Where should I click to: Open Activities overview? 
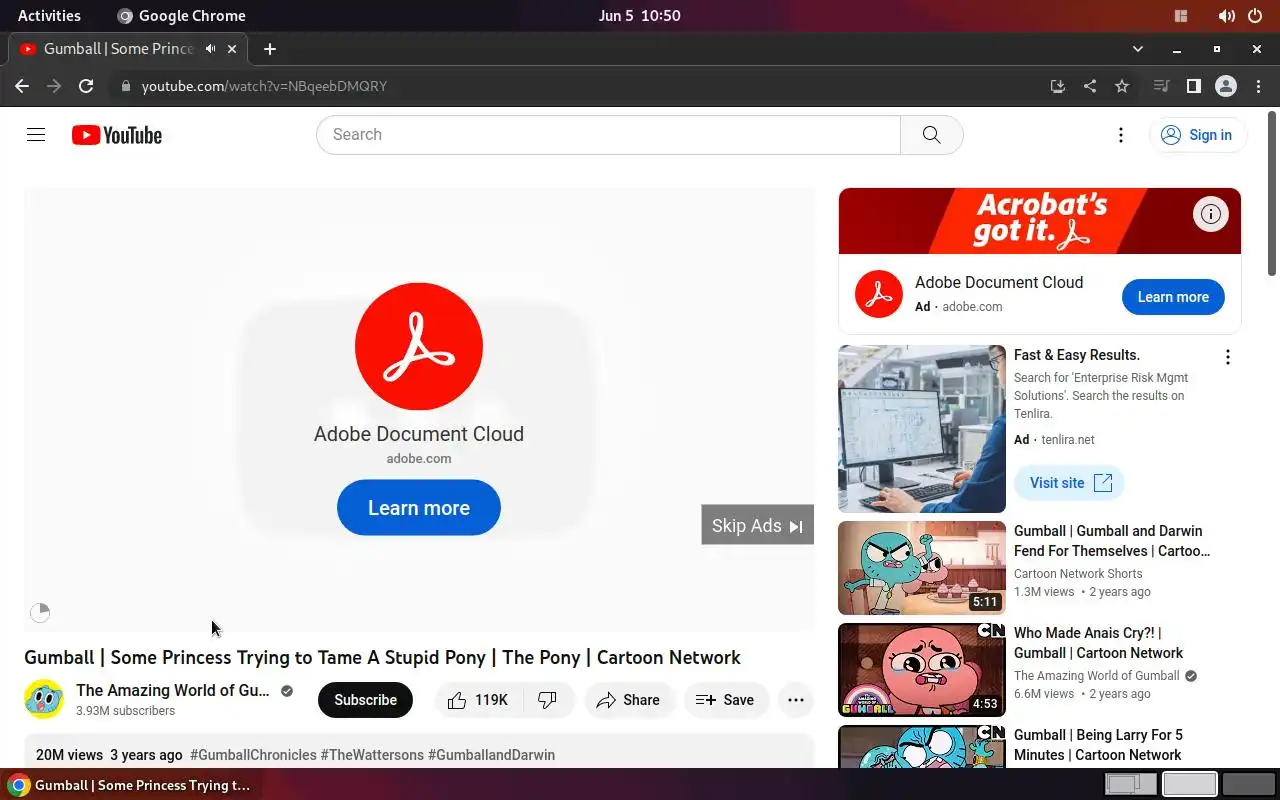(x=49, y=15)
